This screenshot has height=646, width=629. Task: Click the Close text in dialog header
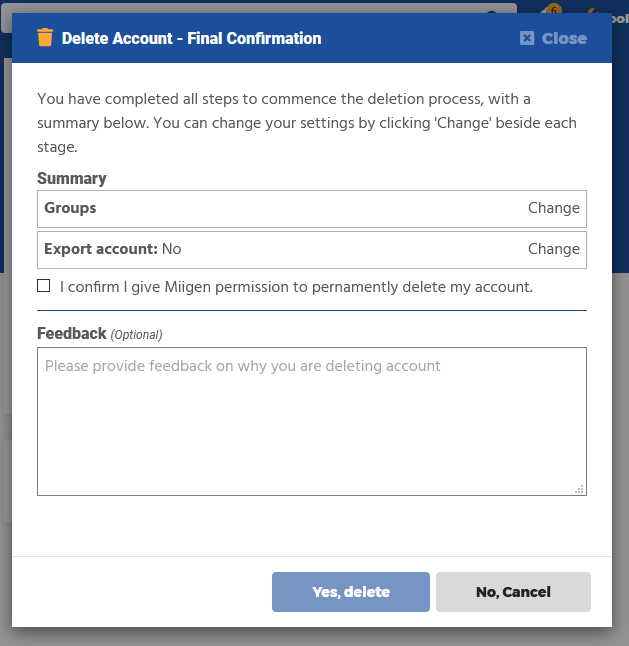point(564,38)
